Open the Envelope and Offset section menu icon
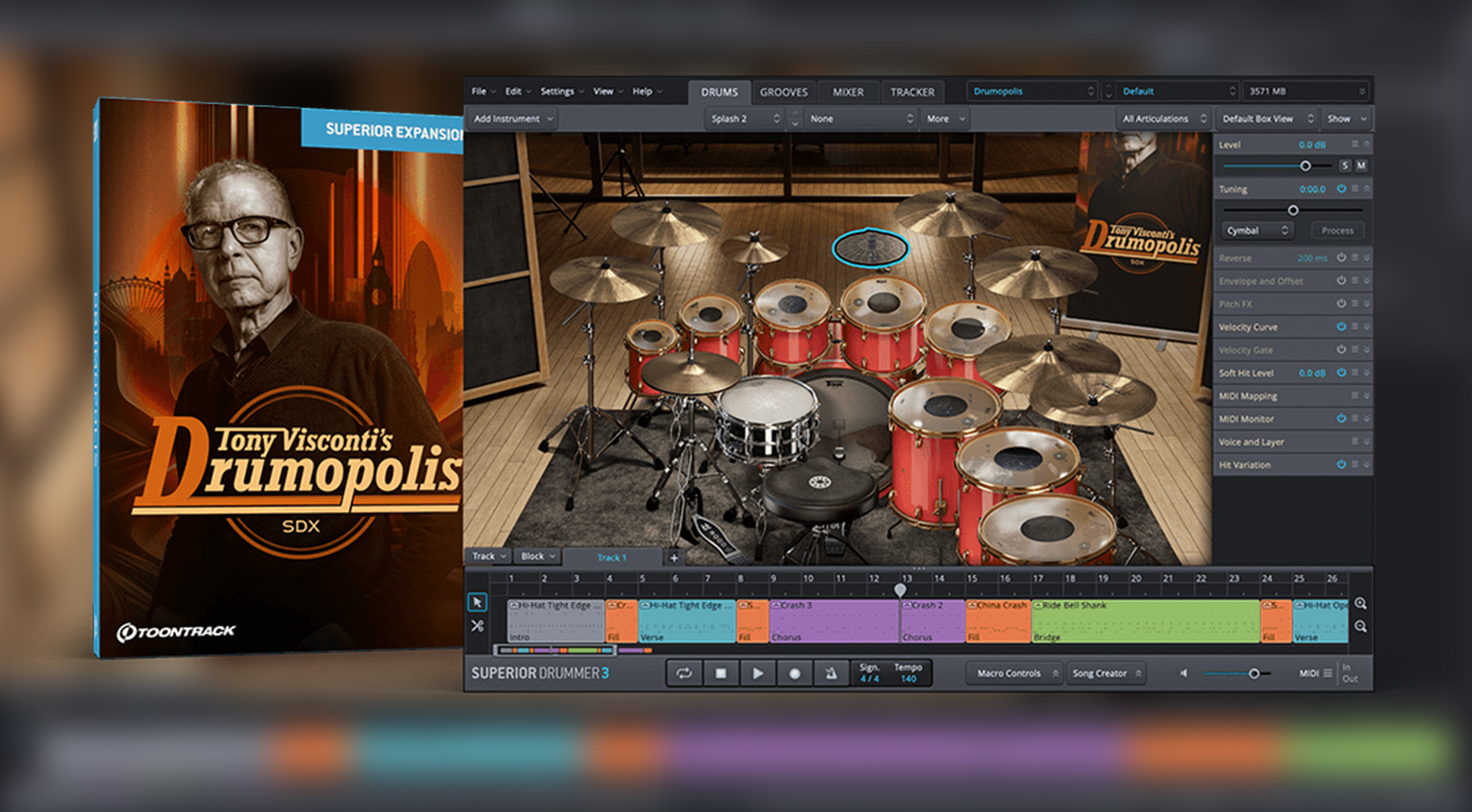 tap(1354, 281)
